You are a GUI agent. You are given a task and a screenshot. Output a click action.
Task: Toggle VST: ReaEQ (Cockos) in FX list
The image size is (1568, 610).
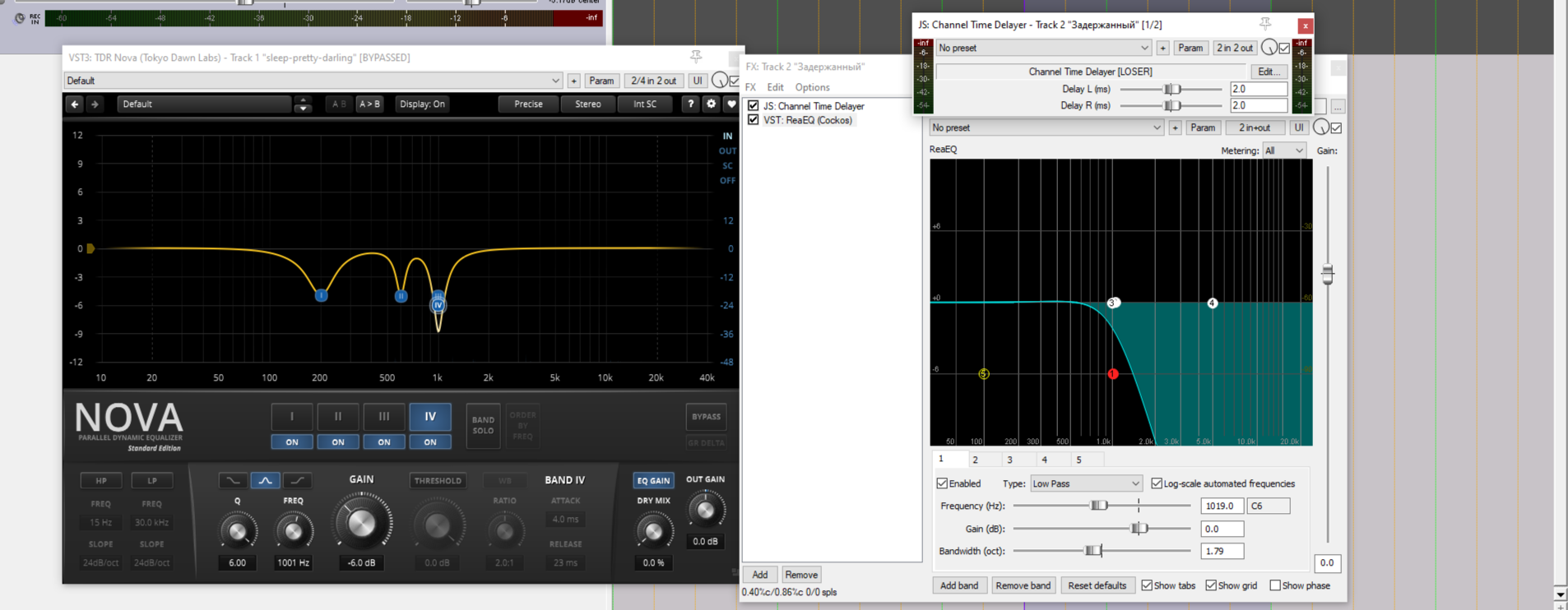click(753, 120)
